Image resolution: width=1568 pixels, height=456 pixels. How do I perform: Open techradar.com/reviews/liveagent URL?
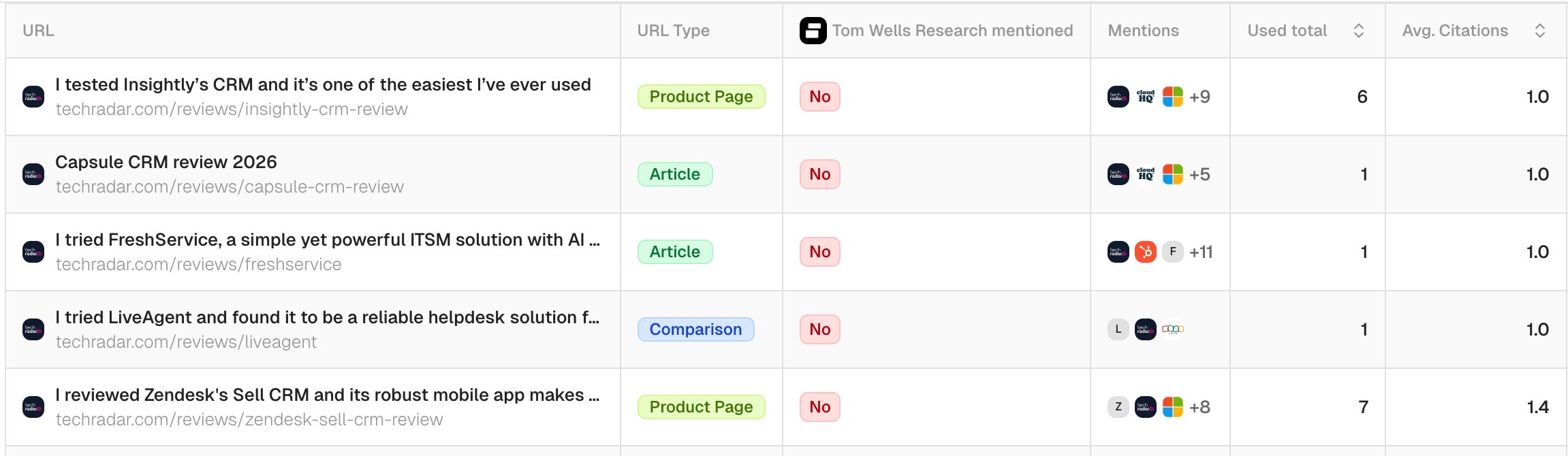tap(186, 342)
